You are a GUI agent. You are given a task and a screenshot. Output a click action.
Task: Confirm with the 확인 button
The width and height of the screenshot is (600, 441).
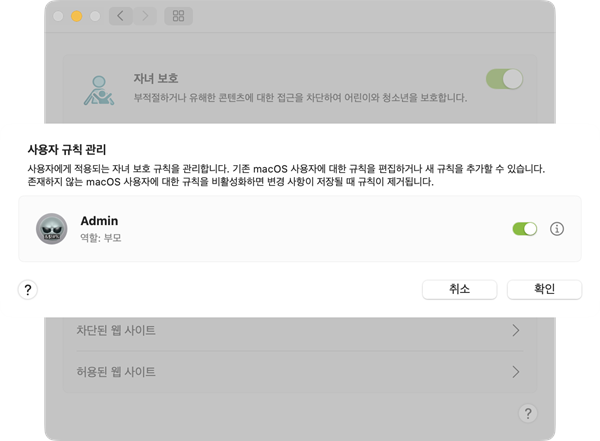[x=545, y=289]
